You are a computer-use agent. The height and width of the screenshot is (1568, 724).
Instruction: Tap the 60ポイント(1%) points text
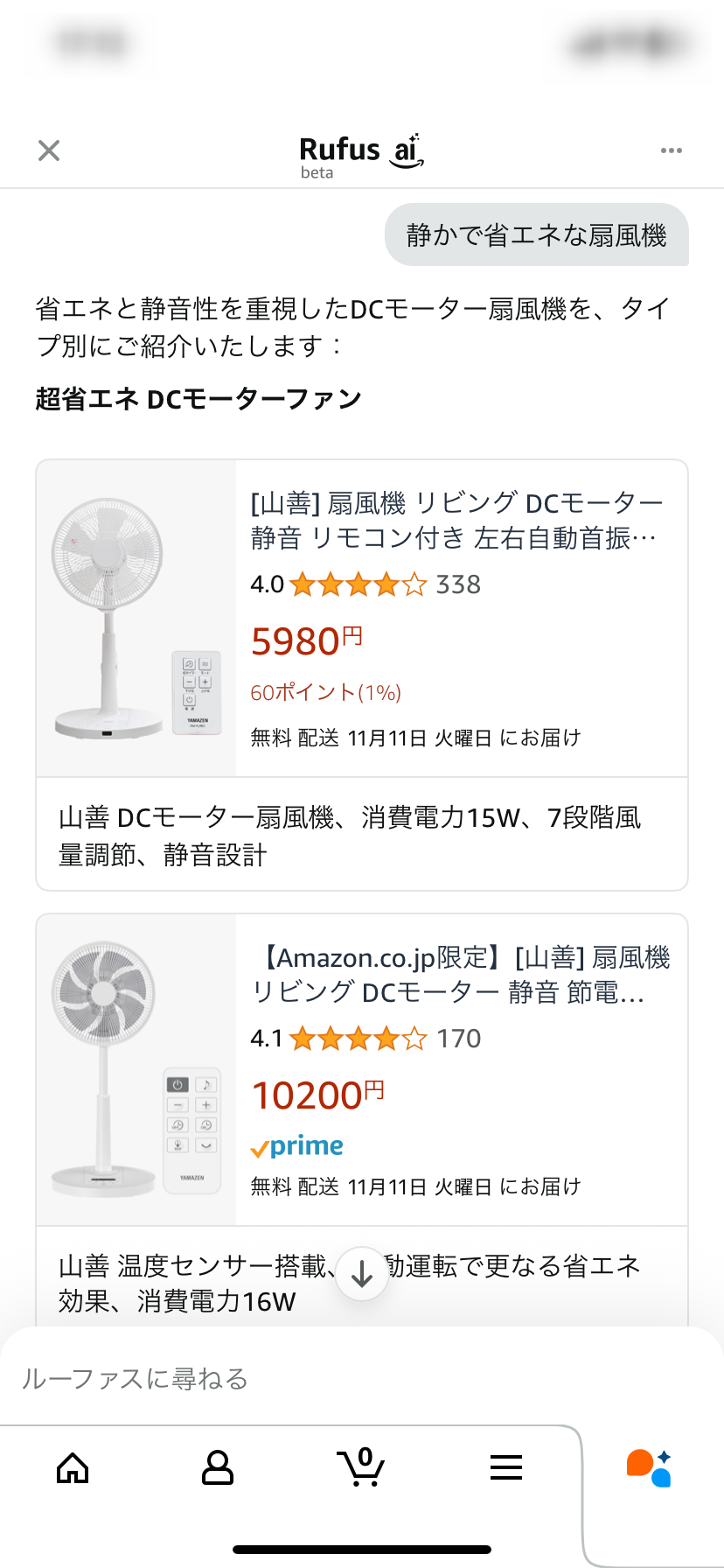point(325,693)
